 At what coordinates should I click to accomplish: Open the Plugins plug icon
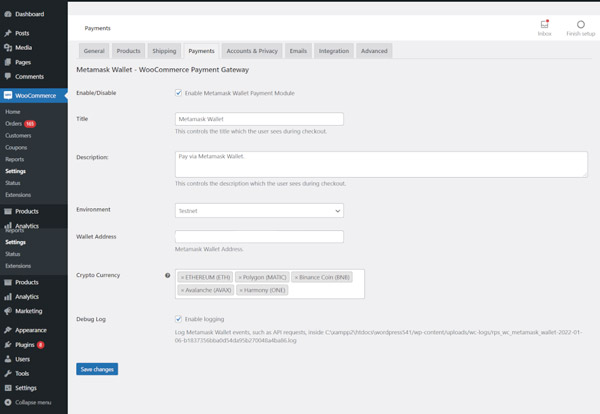(8, 344)
